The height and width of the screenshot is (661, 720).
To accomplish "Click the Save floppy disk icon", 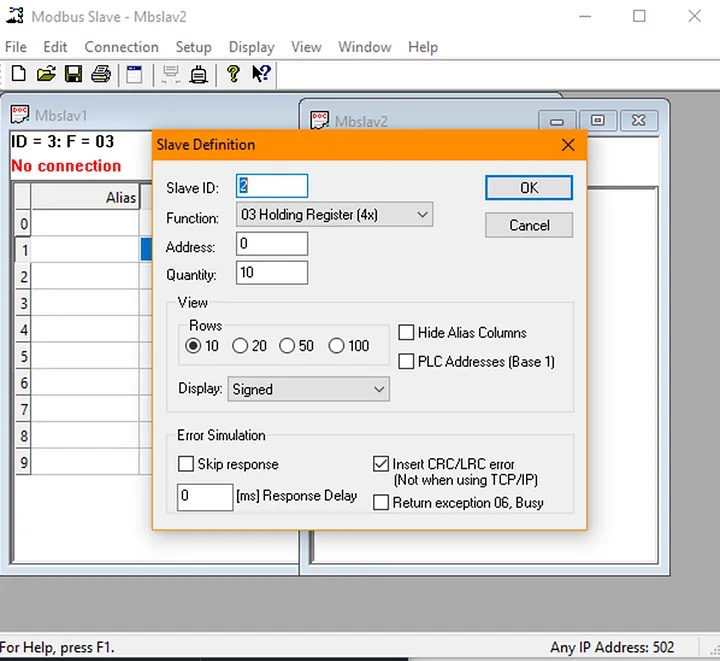I will coord(73,74).
